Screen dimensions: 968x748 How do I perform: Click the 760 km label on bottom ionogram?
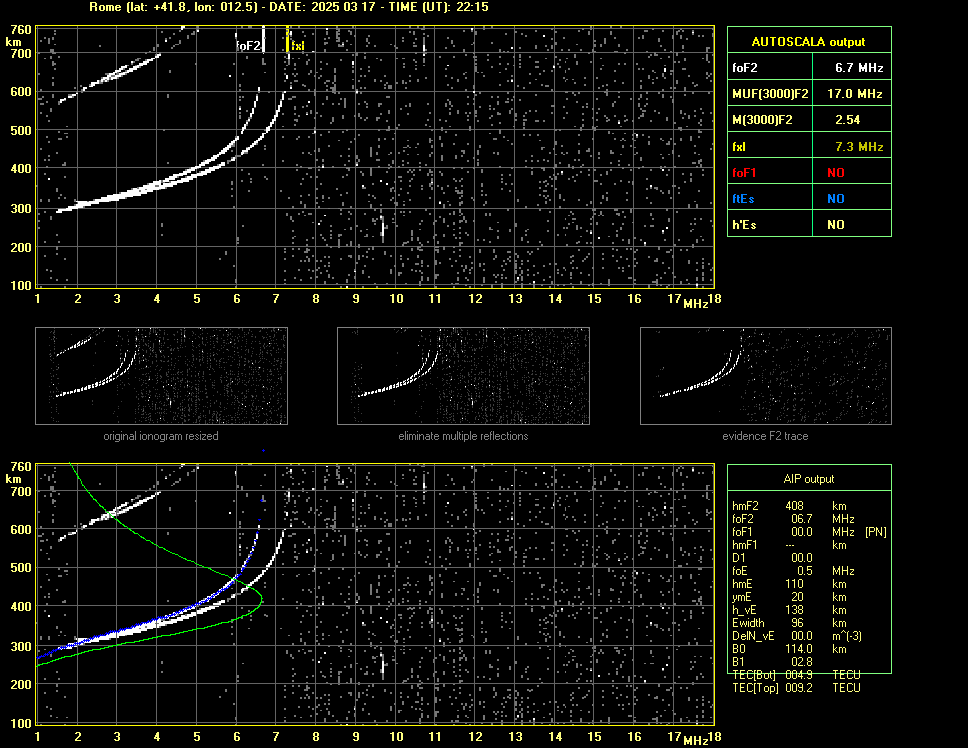[x=20, y=466]
